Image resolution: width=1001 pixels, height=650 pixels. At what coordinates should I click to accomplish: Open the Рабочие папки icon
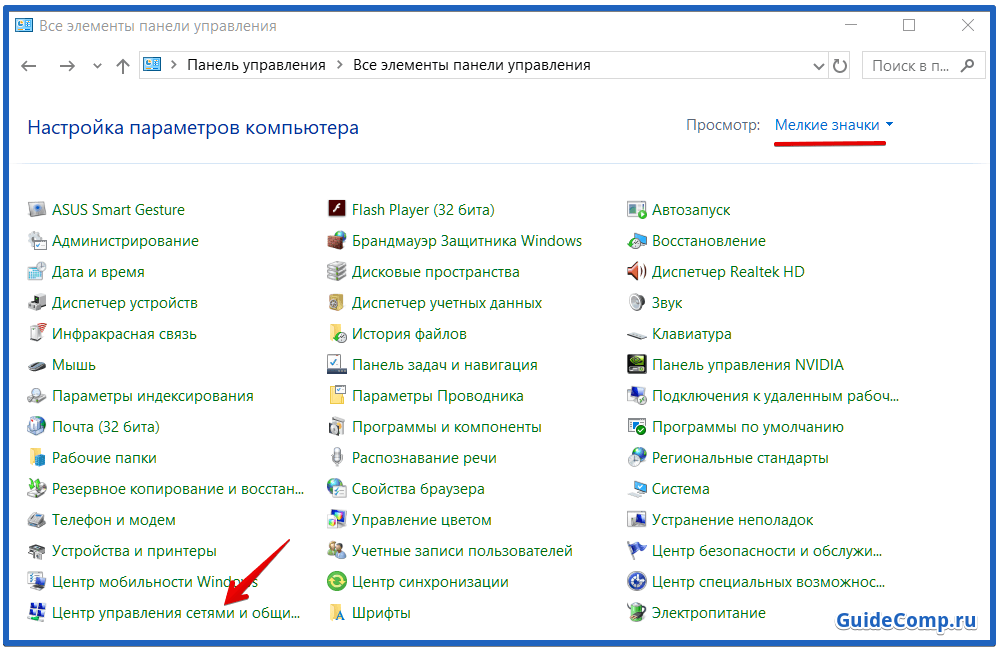(x=37, y=458)
